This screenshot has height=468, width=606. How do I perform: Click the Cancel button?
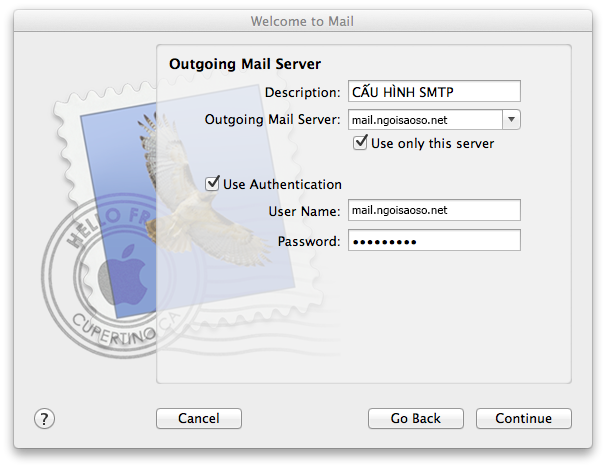(x=199, y=419)
